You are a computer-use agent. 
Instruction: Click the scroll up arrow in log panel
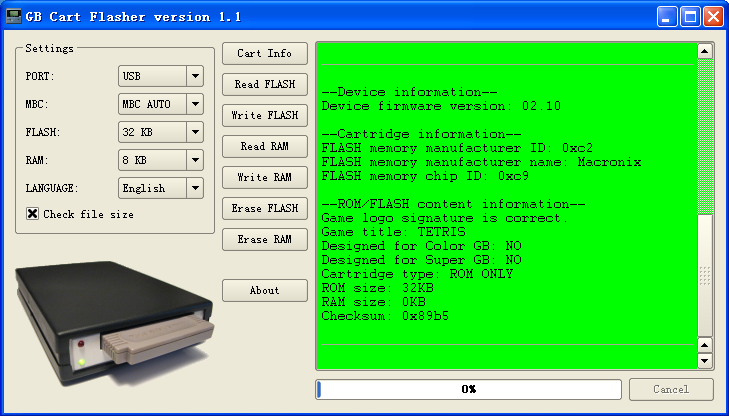(x=704, y=51)
